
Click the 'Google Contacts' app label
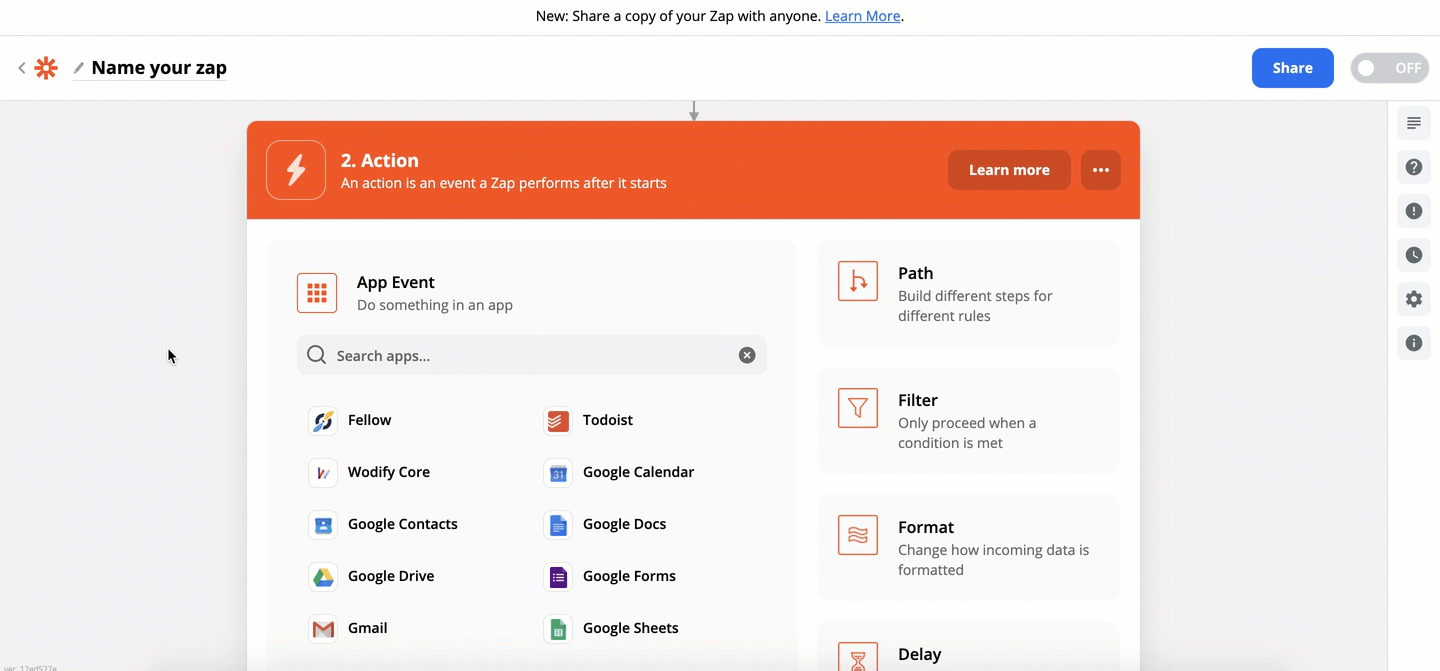click(403, 524)
